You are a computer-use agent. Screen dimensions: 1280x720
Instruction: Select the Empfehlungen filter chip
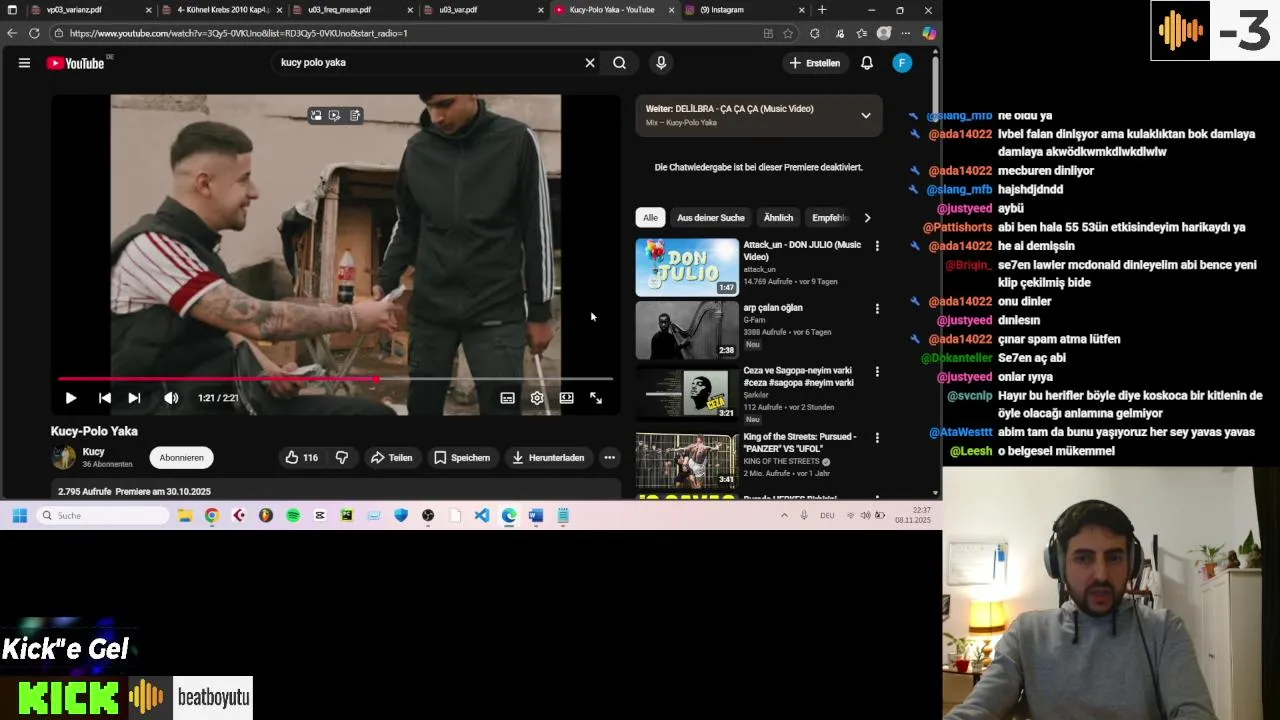click(x=830, y=218)
